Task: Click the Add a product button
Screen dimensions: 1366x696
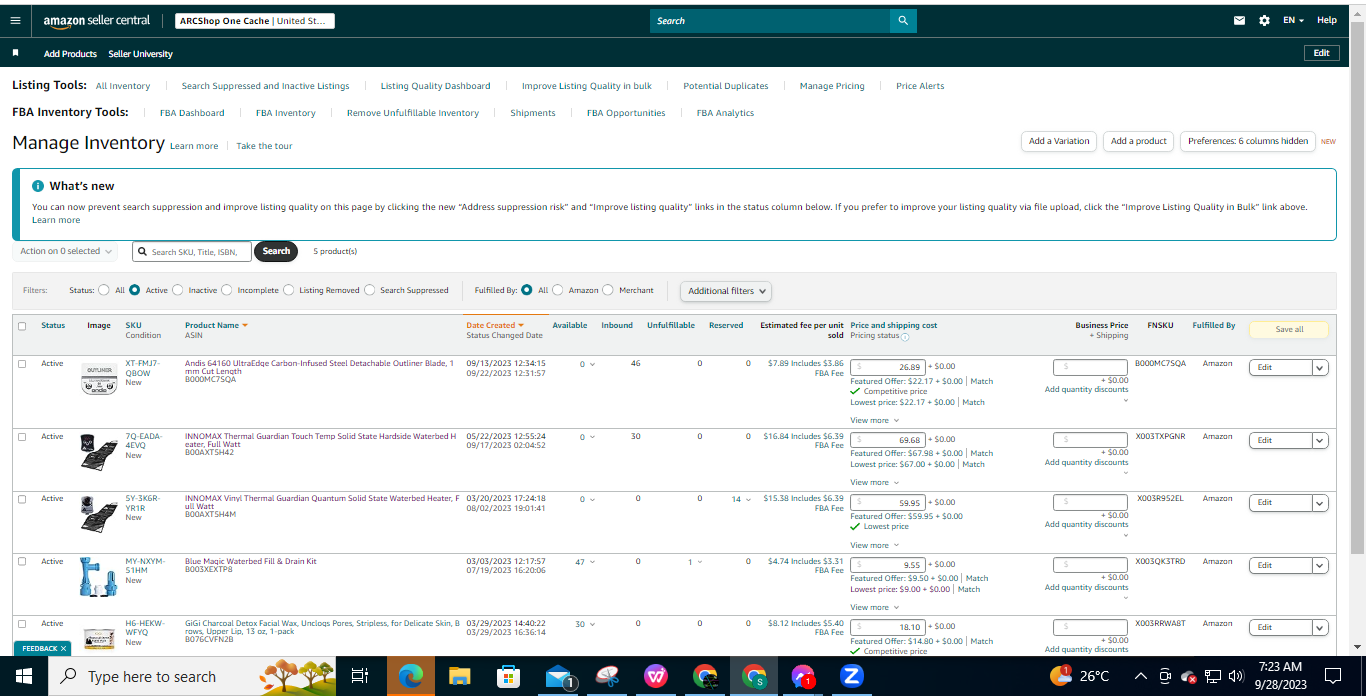Action: 1138,141
